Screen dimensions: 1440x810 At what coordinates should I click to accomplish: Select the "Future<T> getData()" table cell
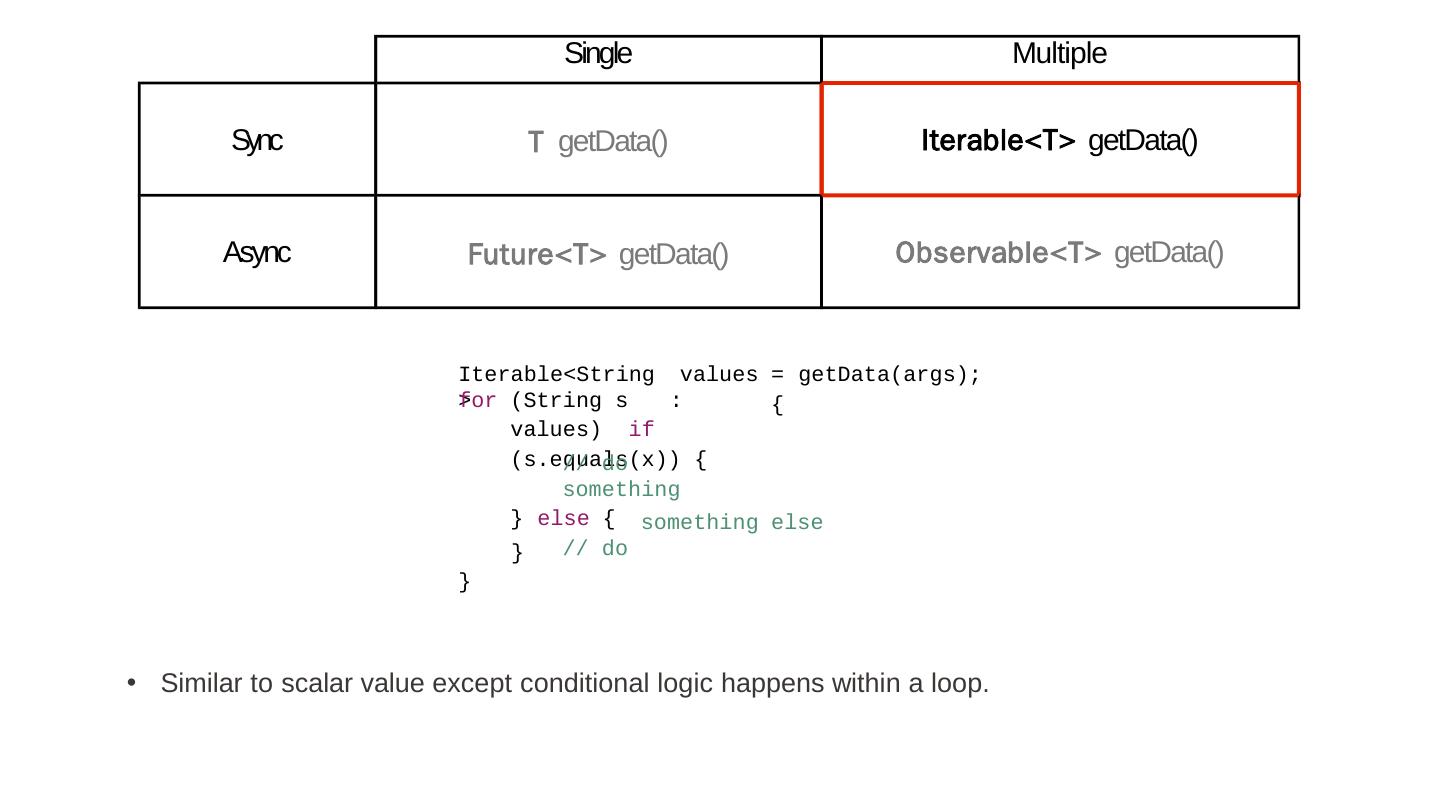pos(598,256)
